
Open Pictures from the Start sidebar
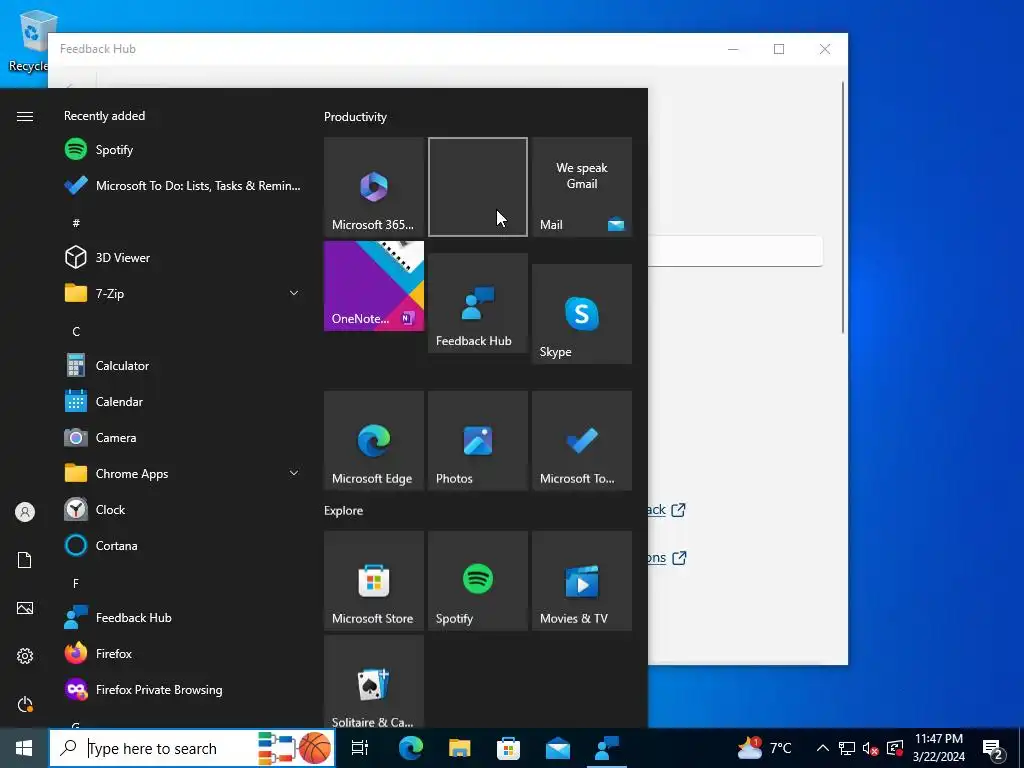coord(25,609)
